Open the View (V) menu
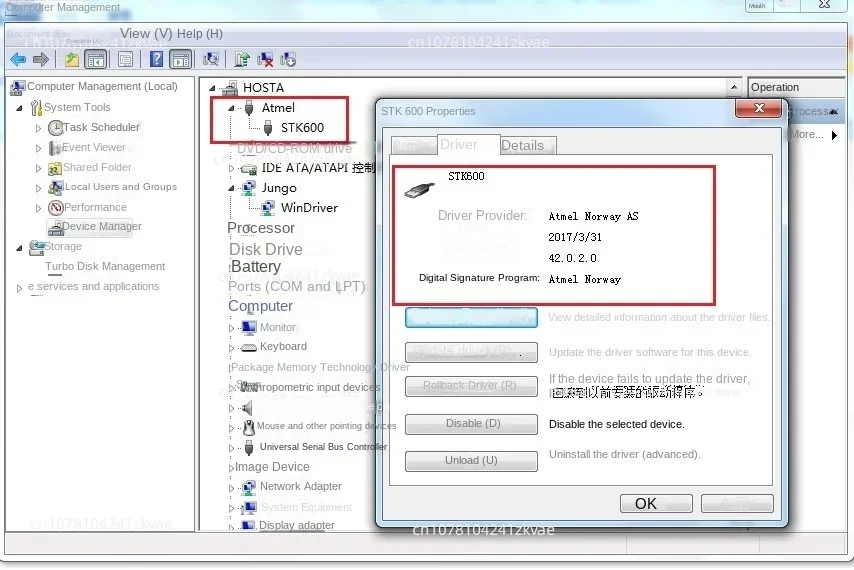The image size is (854, 570). click(x=146, y=34)
